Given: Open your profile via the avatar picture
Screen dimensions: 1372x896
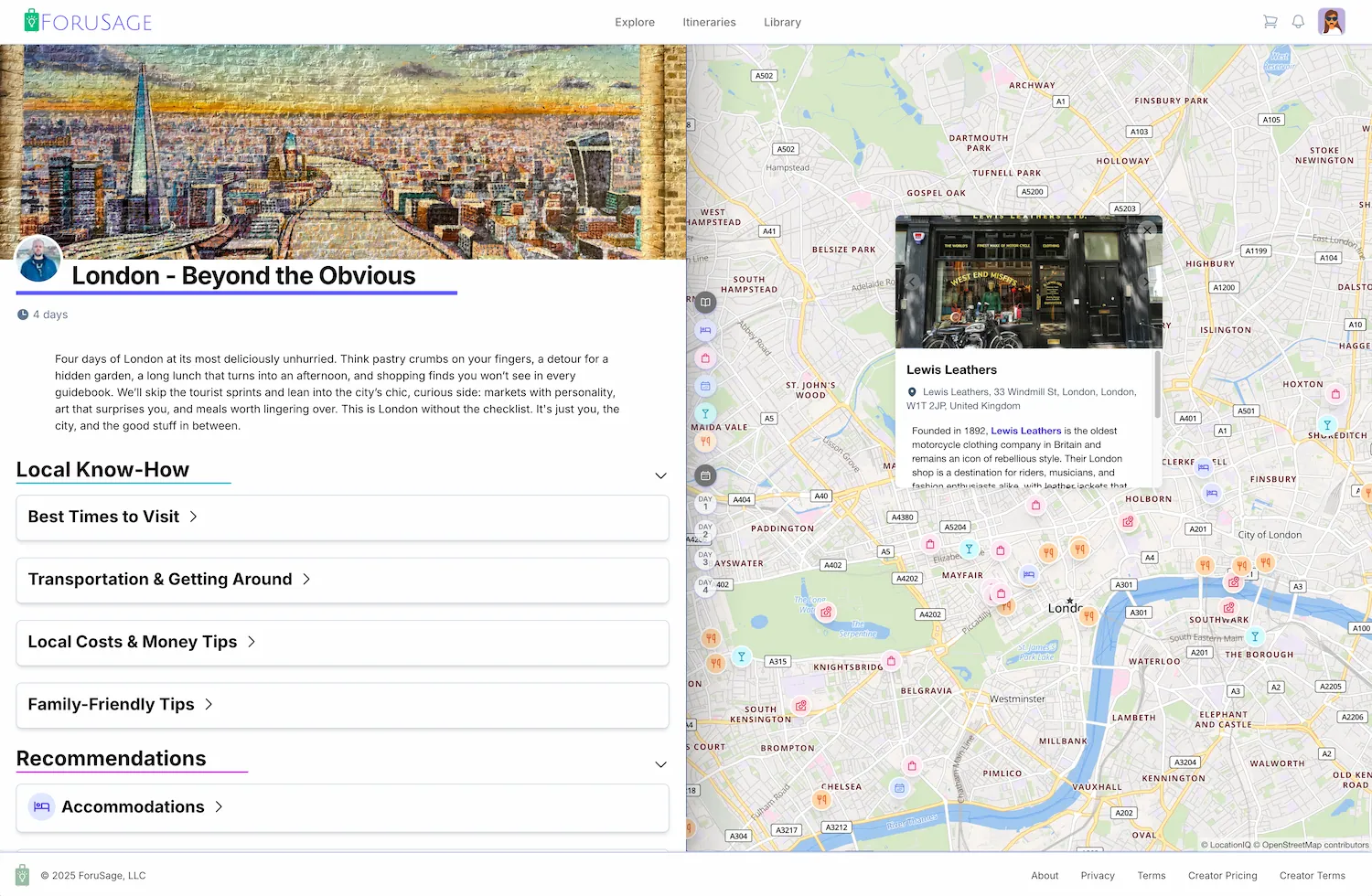Looking at the screenshot, I should coord(1331,21).
